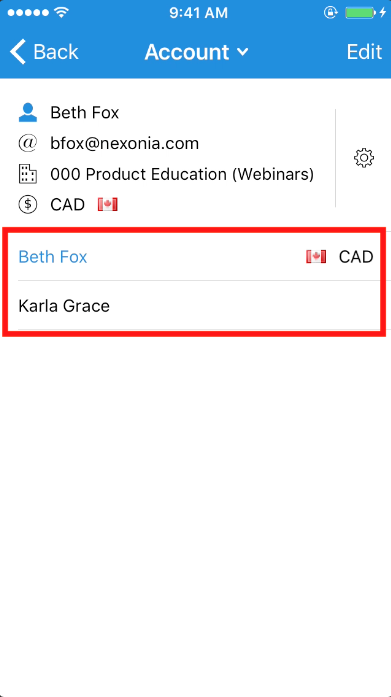The width and height of the screenshot is (391, 697).
Task: Tap 000 Product Education (Webinars) text
Action: click(182, 174)
